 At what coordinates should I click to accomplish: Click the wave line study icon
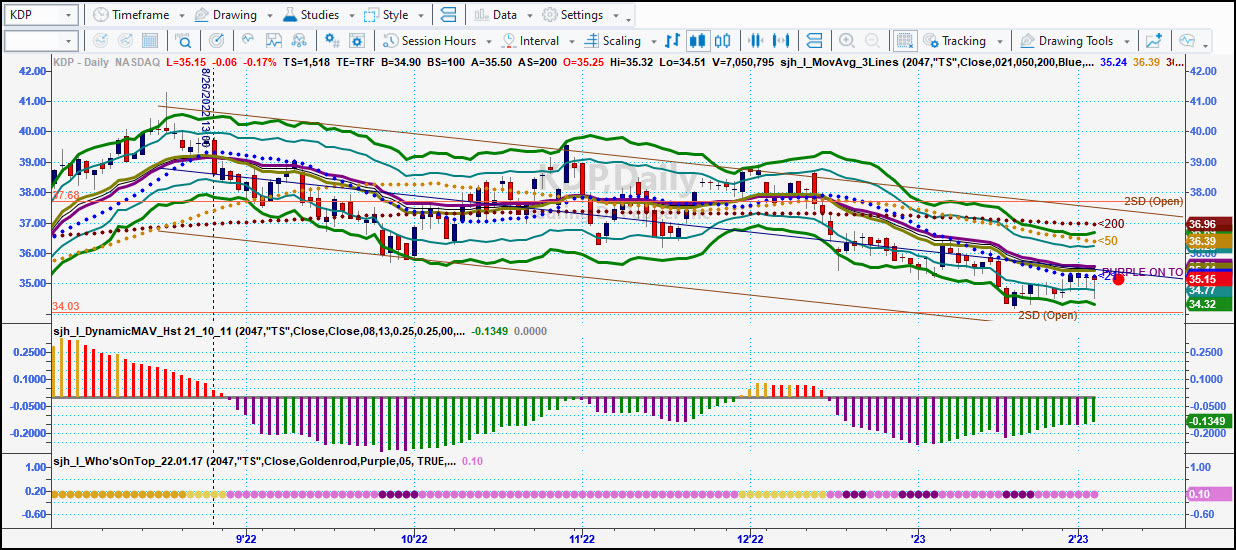point(248,41)
